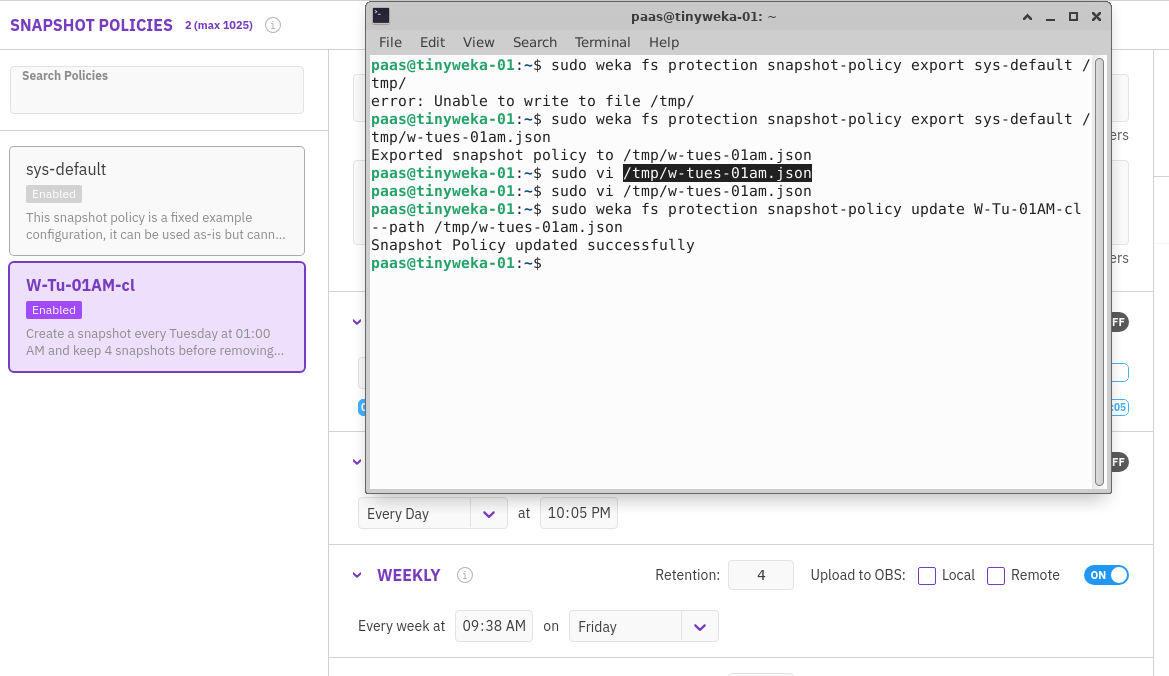Image resolution: width=1169 pixels, height=676 pixels.
Task: Collapse the section above Every Day
Action: pos(357,462)
